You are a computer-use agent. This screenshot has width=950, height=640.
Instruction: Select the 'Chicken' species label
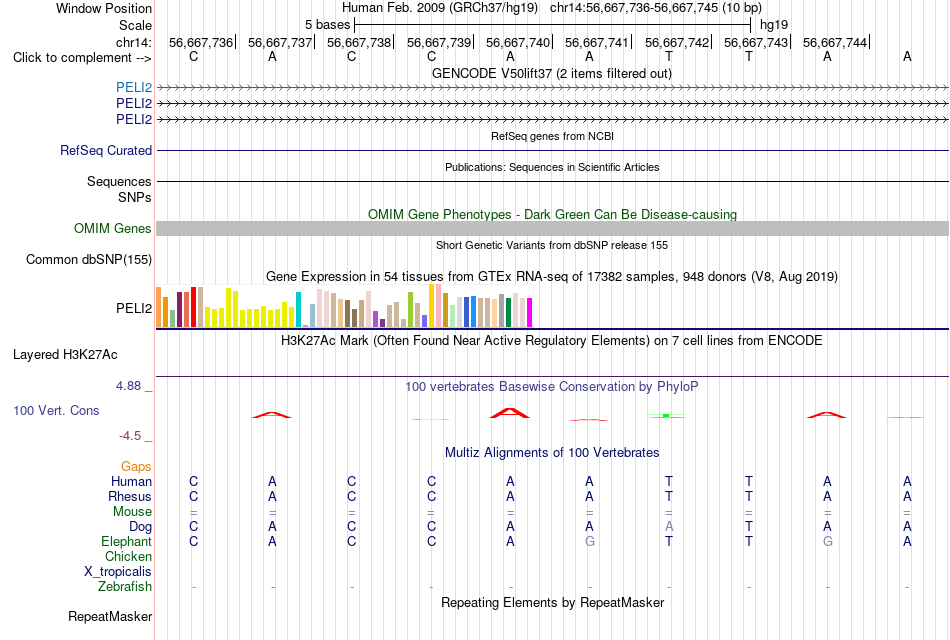point(128,556)
